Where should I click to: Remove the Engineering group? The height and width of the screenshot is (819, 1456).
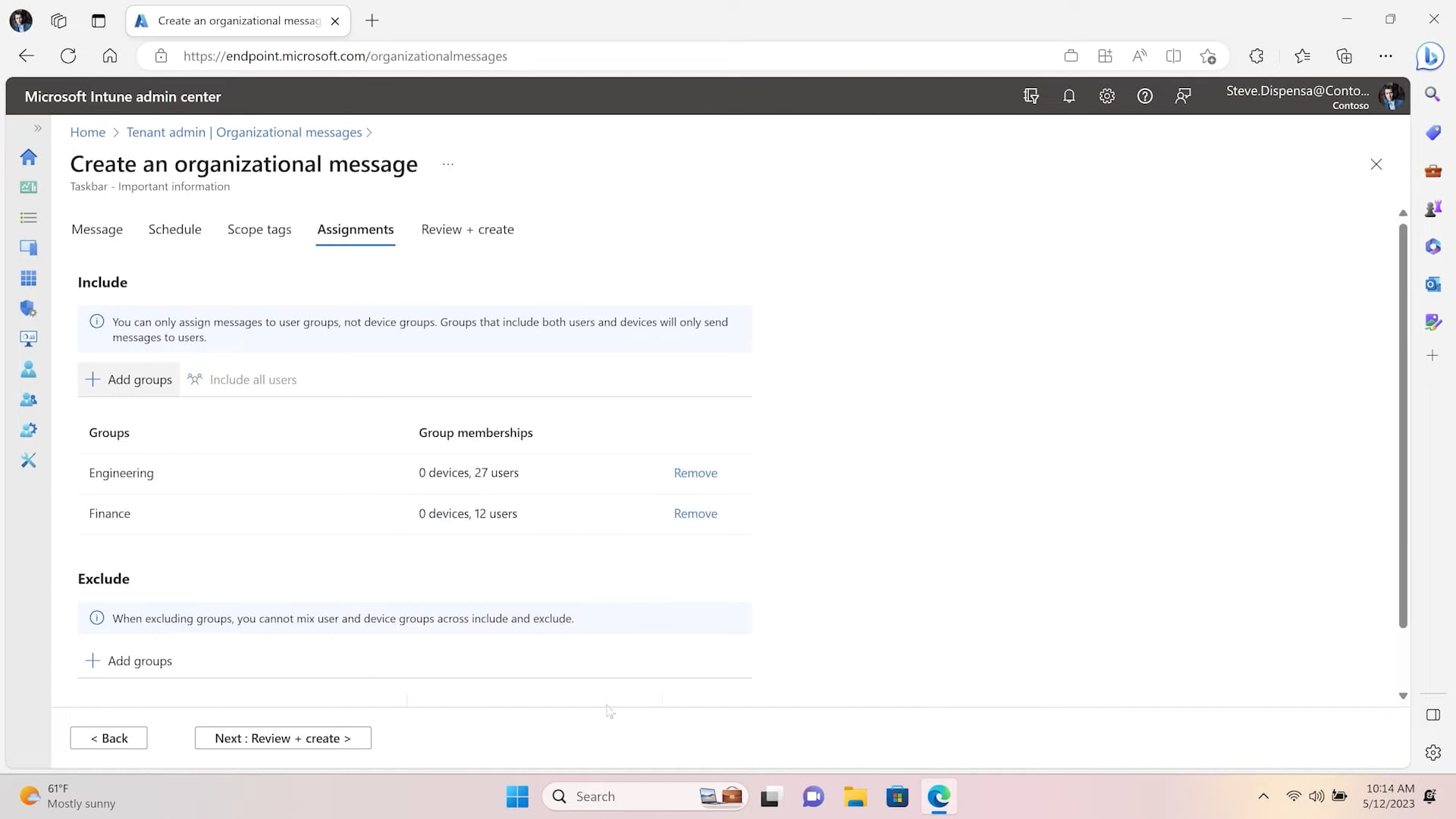(695, 472)
